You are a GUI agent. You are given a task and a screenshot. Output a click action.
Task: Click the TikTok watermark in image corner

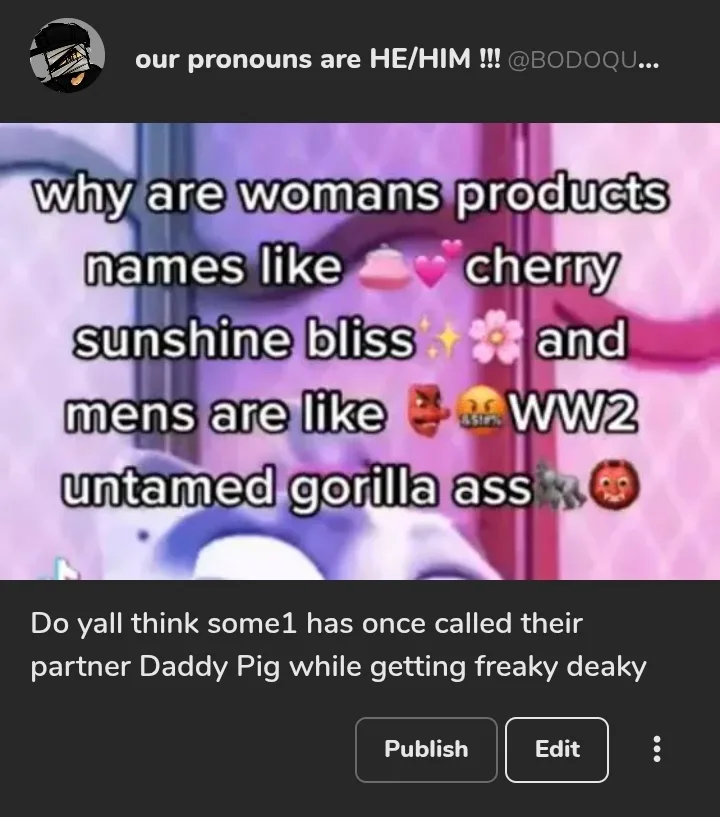pyautogui.click(x=65, y=568)
